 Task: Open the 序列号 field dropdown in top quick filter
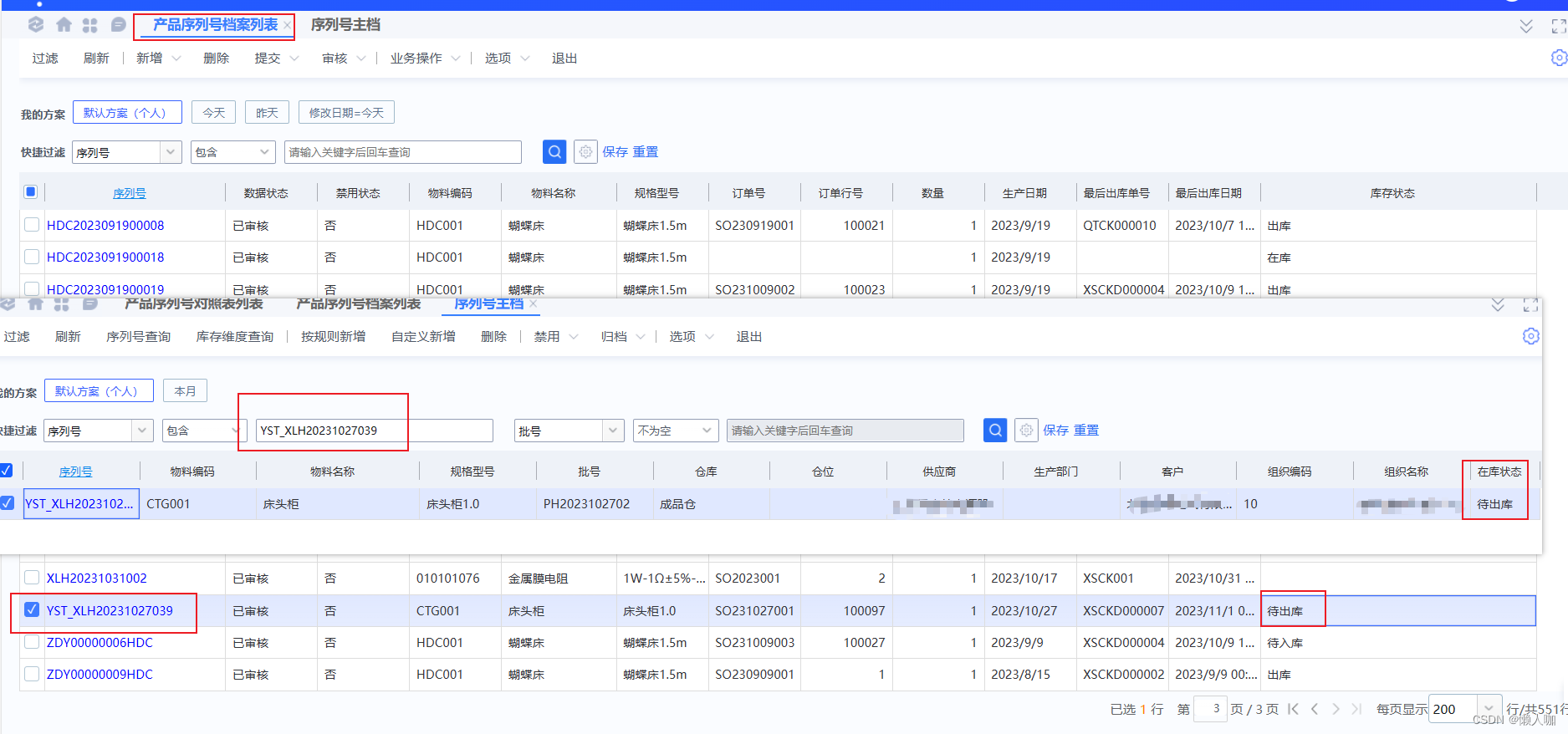tap(171, 152)
